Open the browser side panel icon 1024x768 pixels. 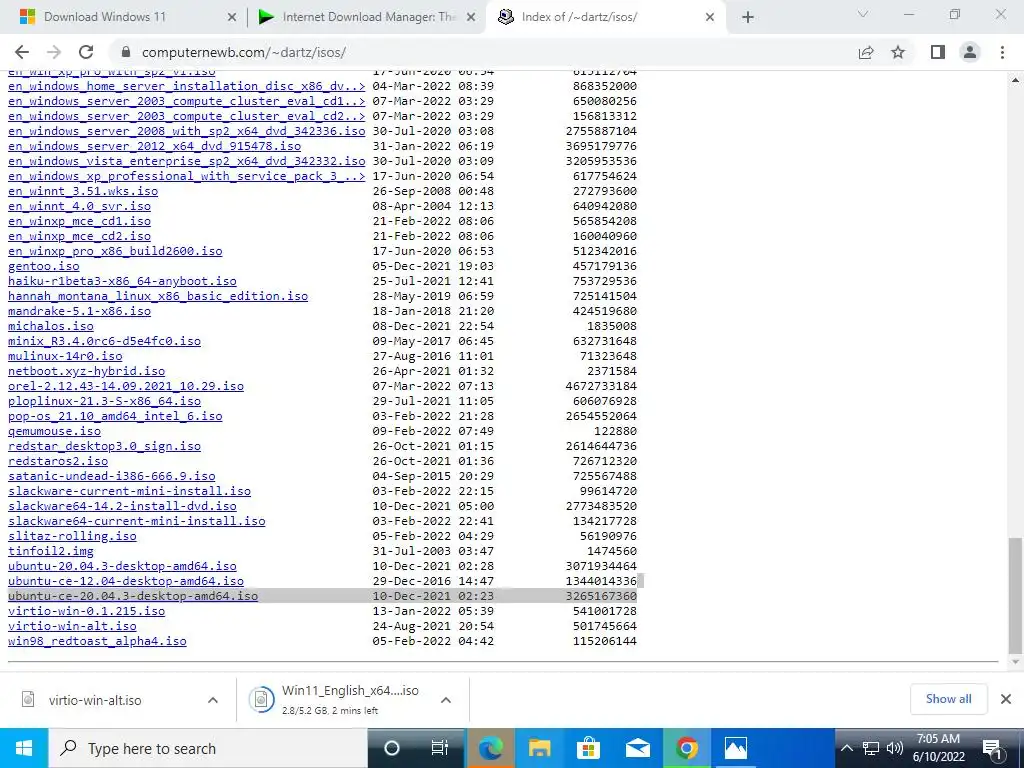click(x=938, y=52)
